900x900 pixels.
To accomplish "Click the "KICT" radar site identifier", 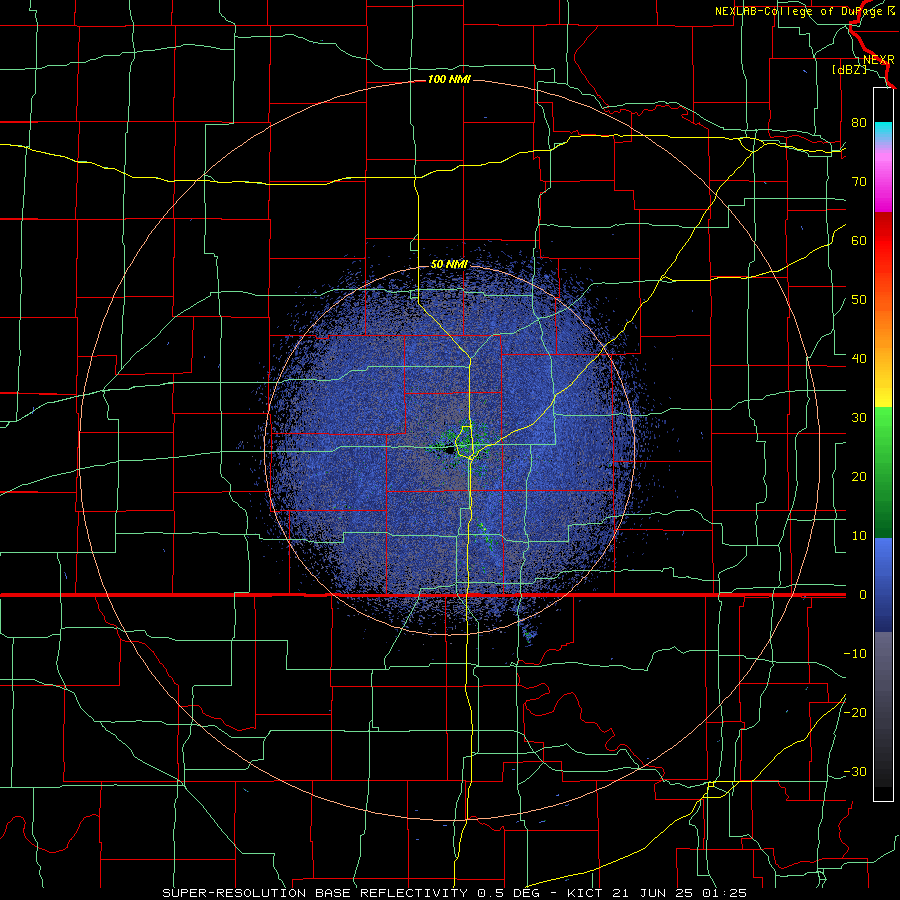I will pos(585,893).
